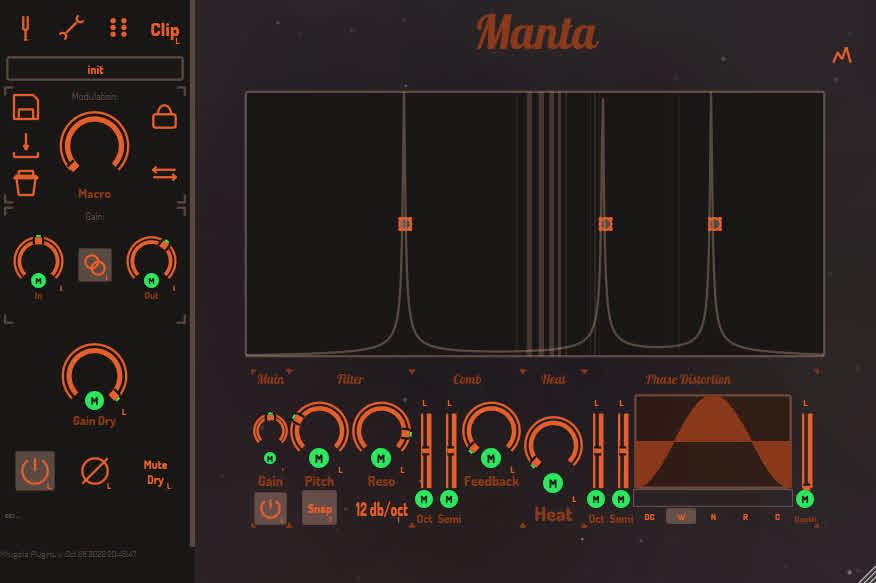The image size is (876, 583).
Task: Click the M button on Feedback knob
Action: (x=491, y=458)
